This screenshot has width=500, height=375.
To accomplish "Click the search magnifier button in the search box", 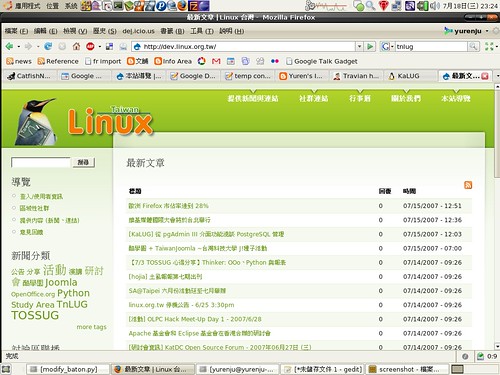I will click(x=473, y=46).
